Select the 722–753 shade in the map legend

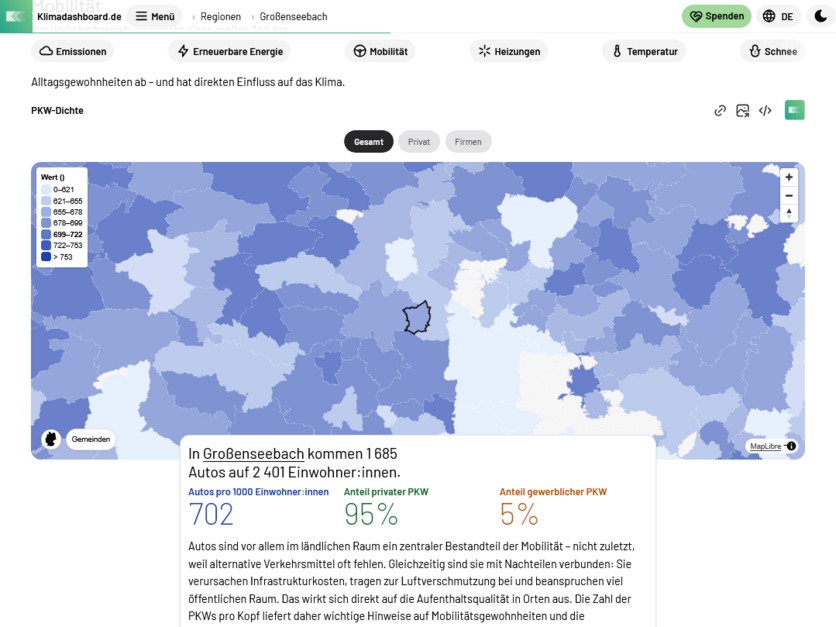56,243
